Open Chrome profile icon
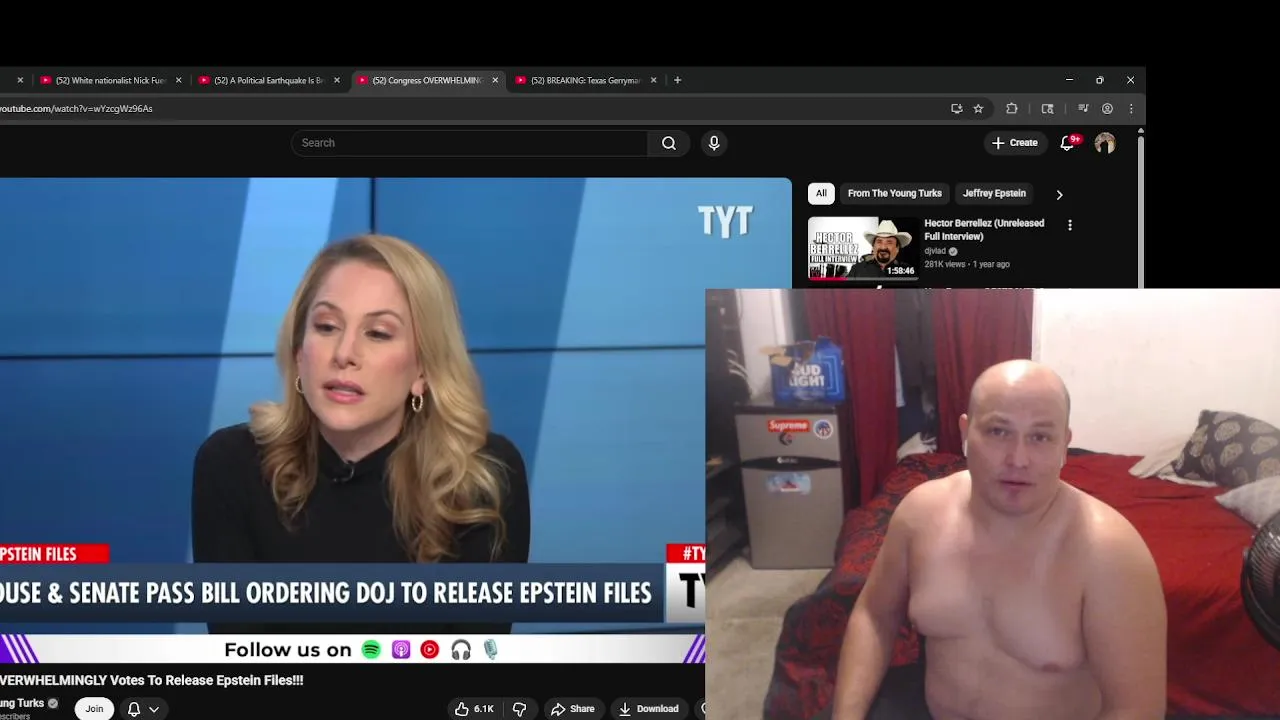Image resolution: width=1280 pixels, height=720 pixels. click(x=1107, y=108)
